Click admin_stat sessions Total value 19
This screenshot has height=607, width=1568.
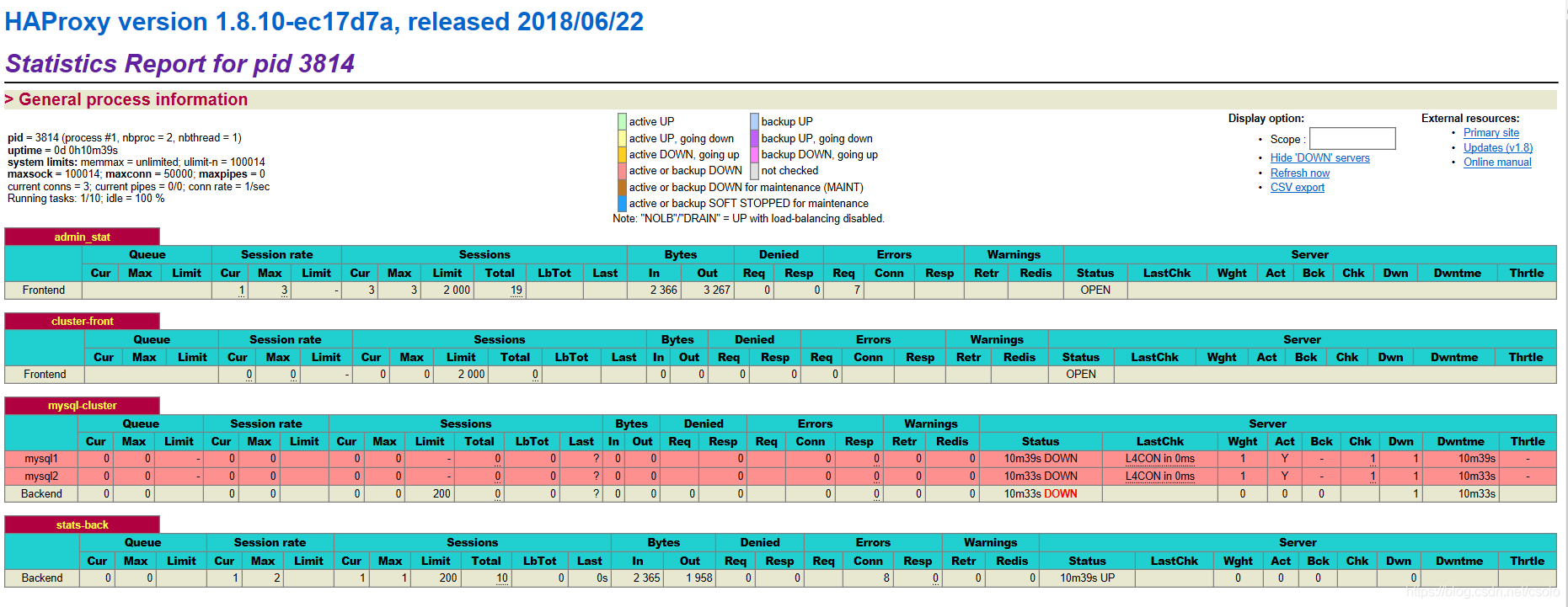[x=516, y=290]
